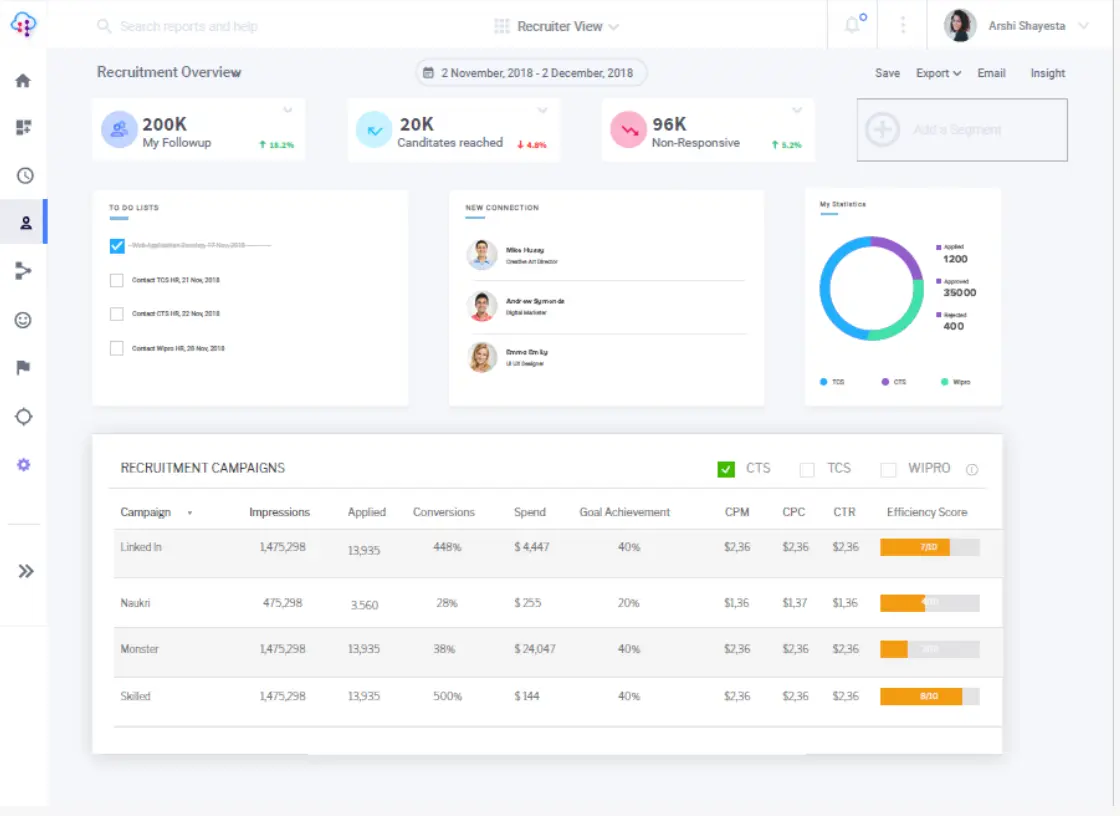Click the Add a Segment button
Screen dimensions: 1120x816
click(x=962, y=130)
